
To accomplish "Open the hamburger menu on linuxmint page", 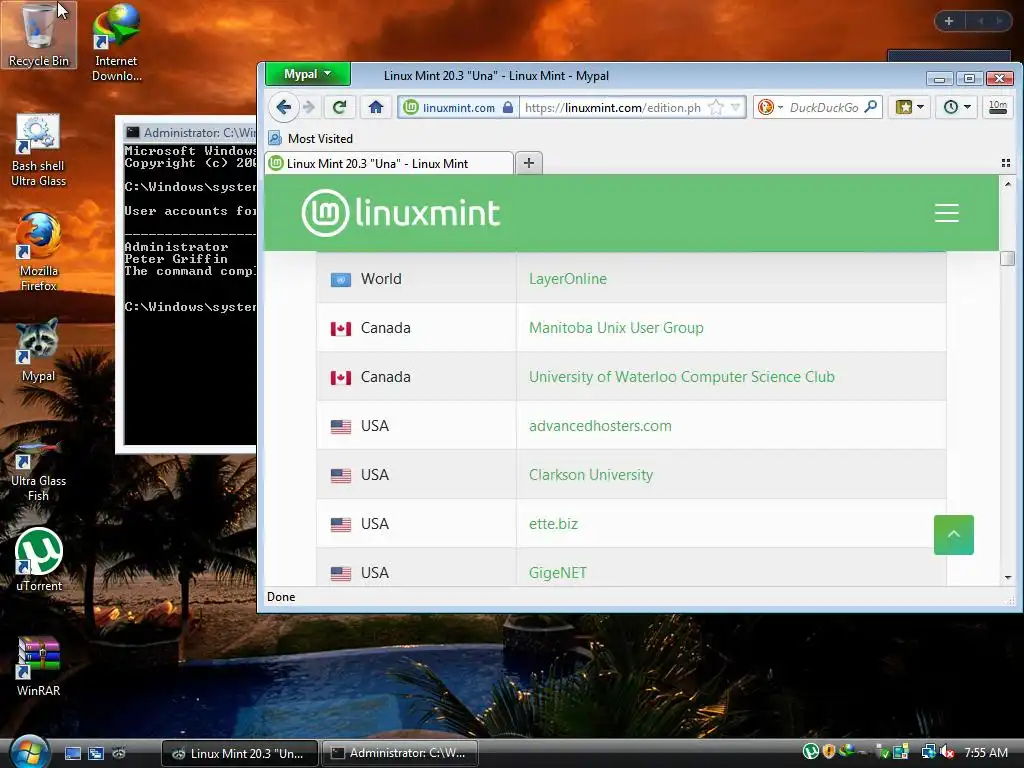I will [x=946, y=213].
